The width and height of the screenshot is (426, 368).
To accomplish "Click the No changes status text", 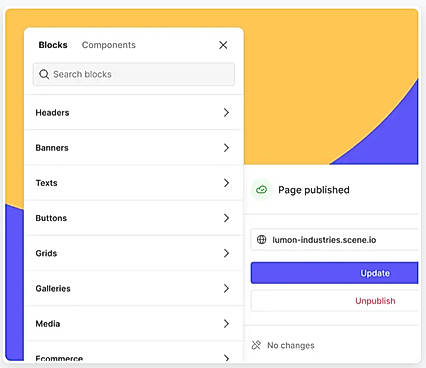I will [291, 345].
